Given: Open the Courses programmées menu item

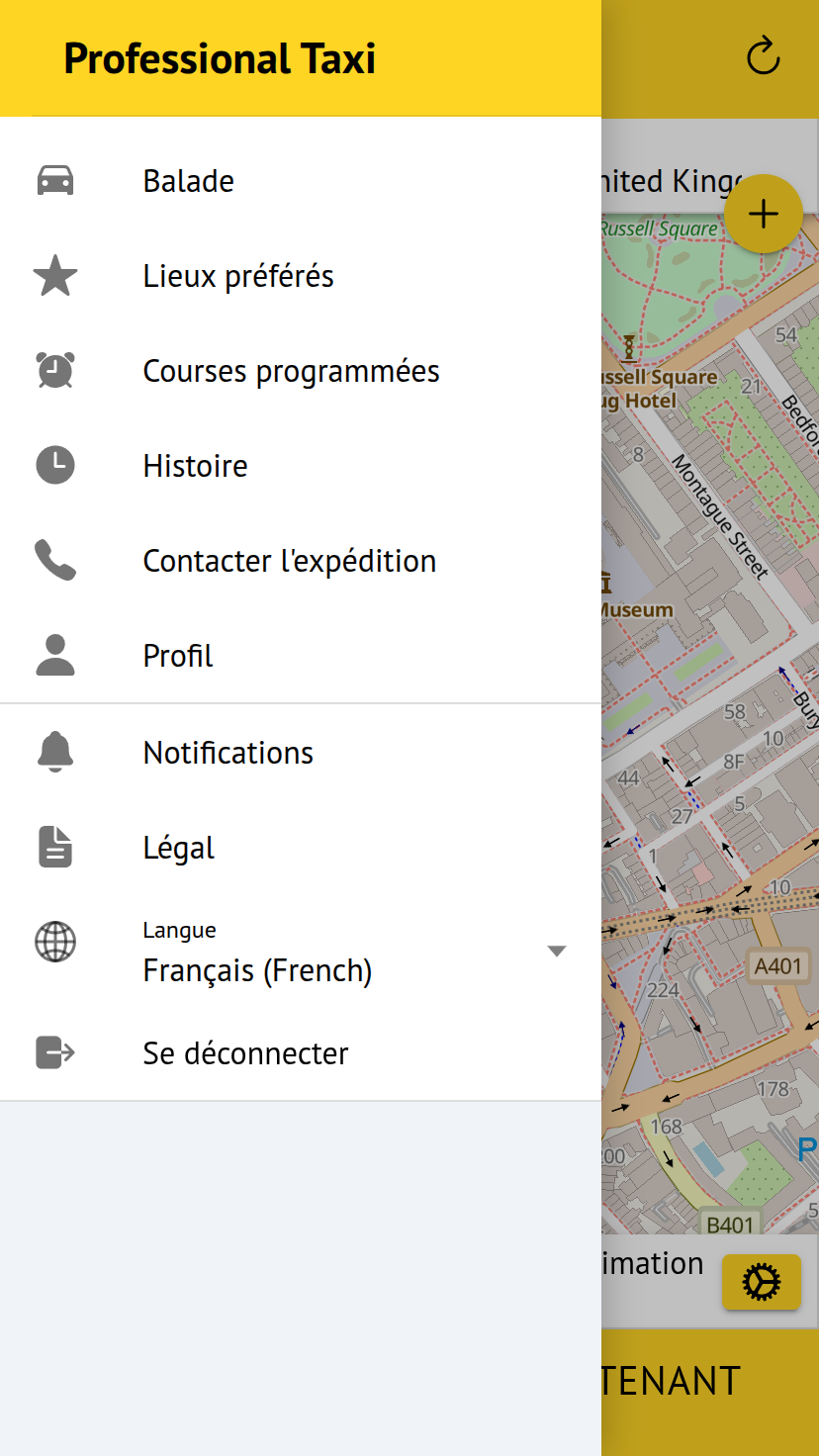Looking at the screenshot, I should tap(291, 371).
